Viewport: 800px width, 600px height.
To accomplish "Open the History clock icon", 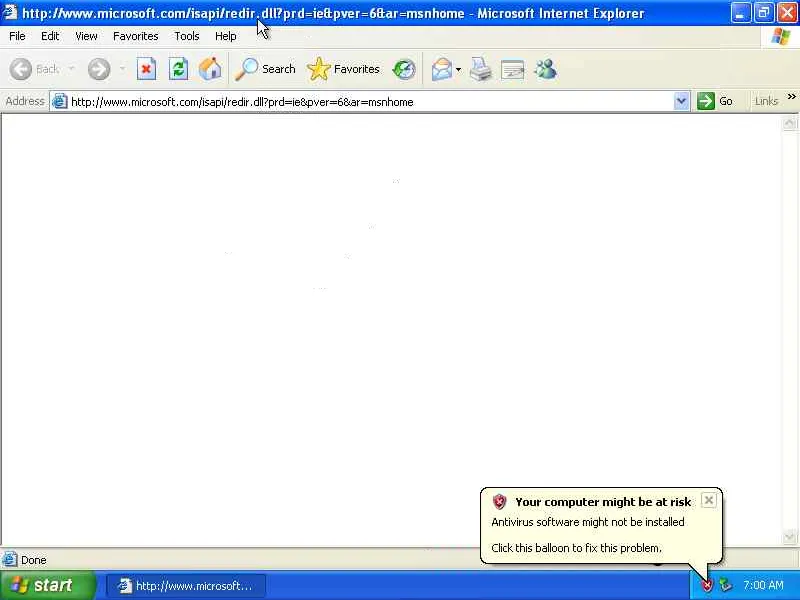I will click(404, 69).
